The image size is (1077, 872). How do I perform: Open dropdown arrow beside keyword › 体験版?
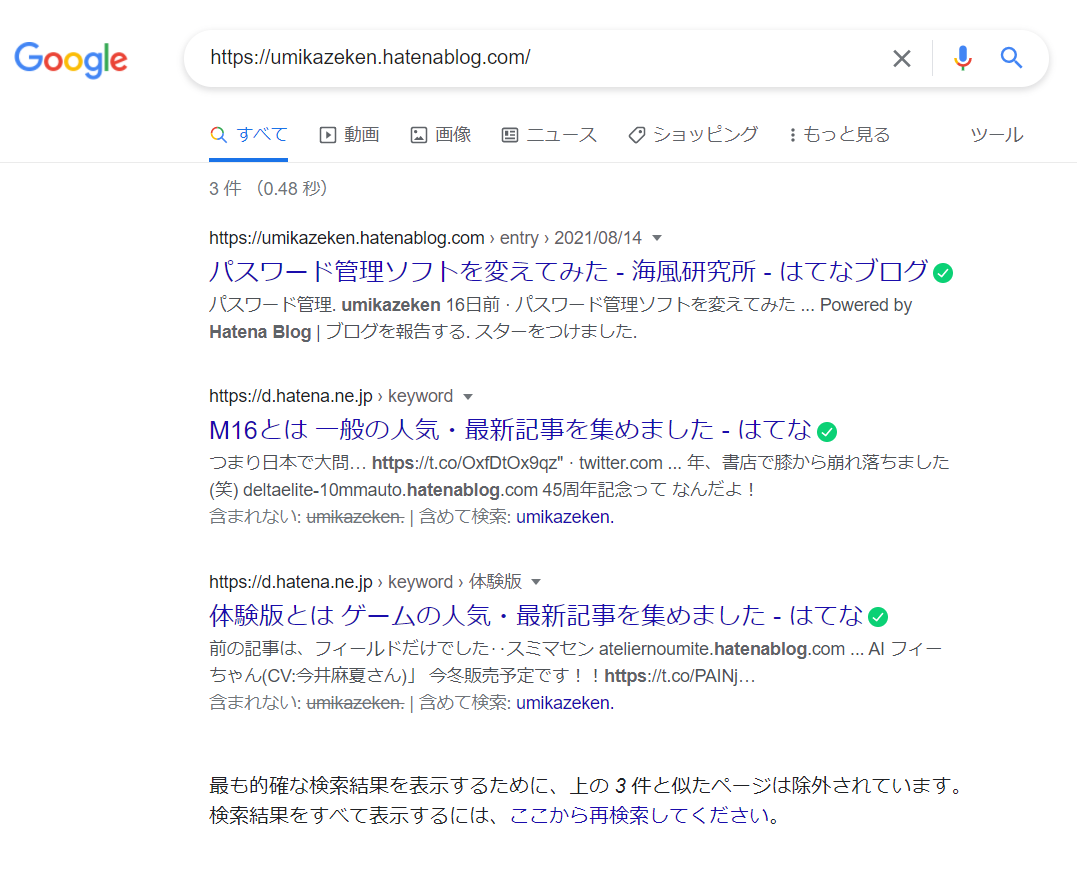(x=536, y=582)
